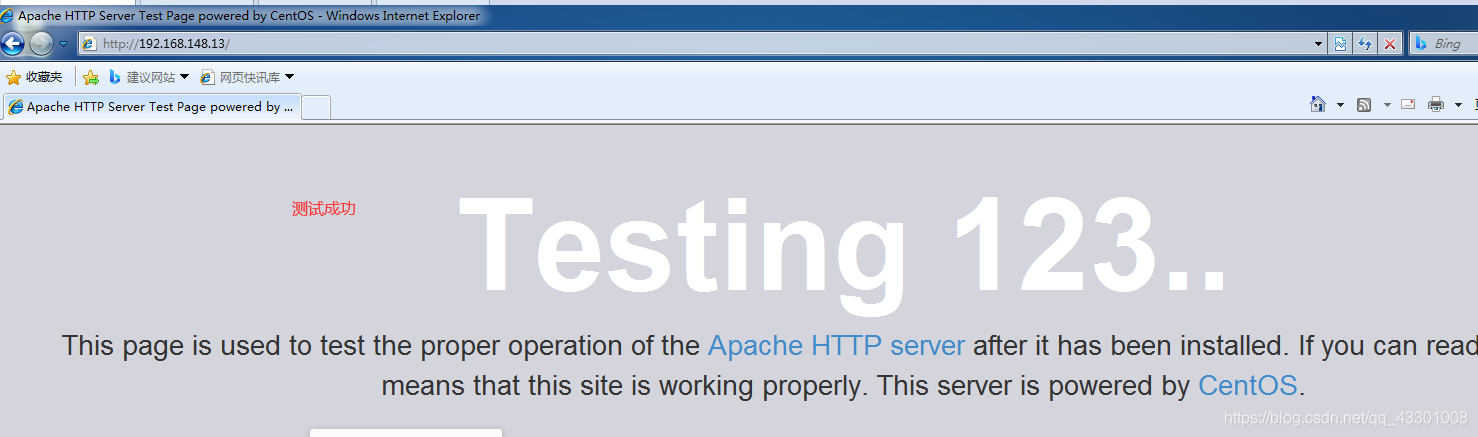Image resolution: width=1478 pixels, height=437 pixels.
Task: Go to home page via house icon
Action: pyautogui.click(x=1319, y=104)
